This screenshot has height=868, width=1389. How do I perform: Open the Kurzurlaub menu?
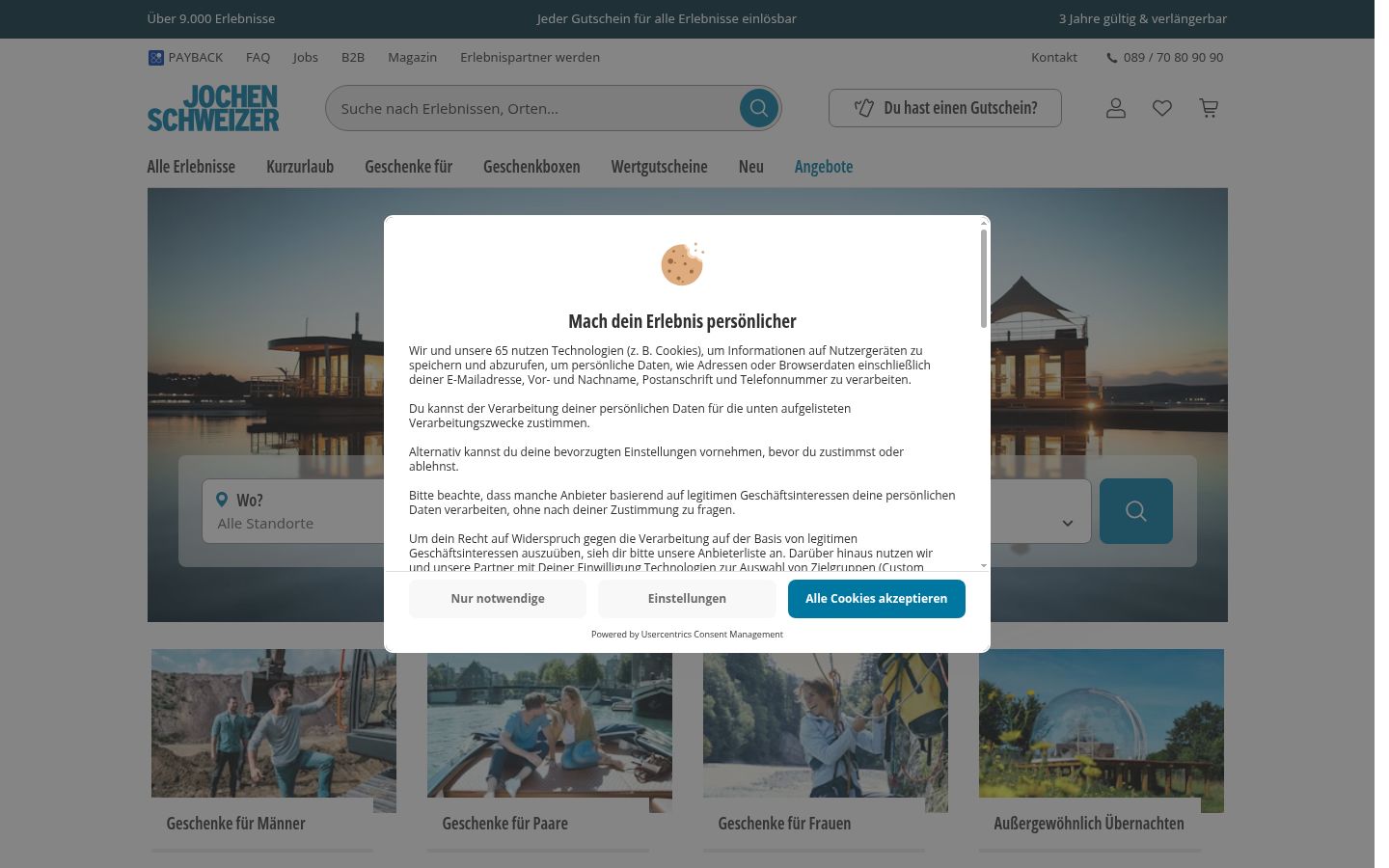pos(300,167)
